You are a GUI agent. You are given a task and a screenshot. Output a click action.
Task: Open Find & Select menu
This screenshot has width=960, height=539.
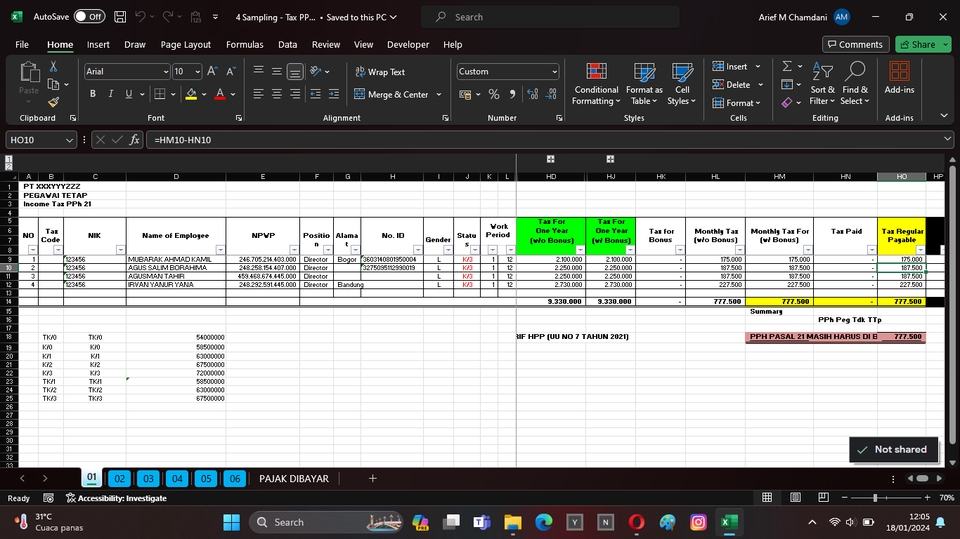tap(854, 83)
